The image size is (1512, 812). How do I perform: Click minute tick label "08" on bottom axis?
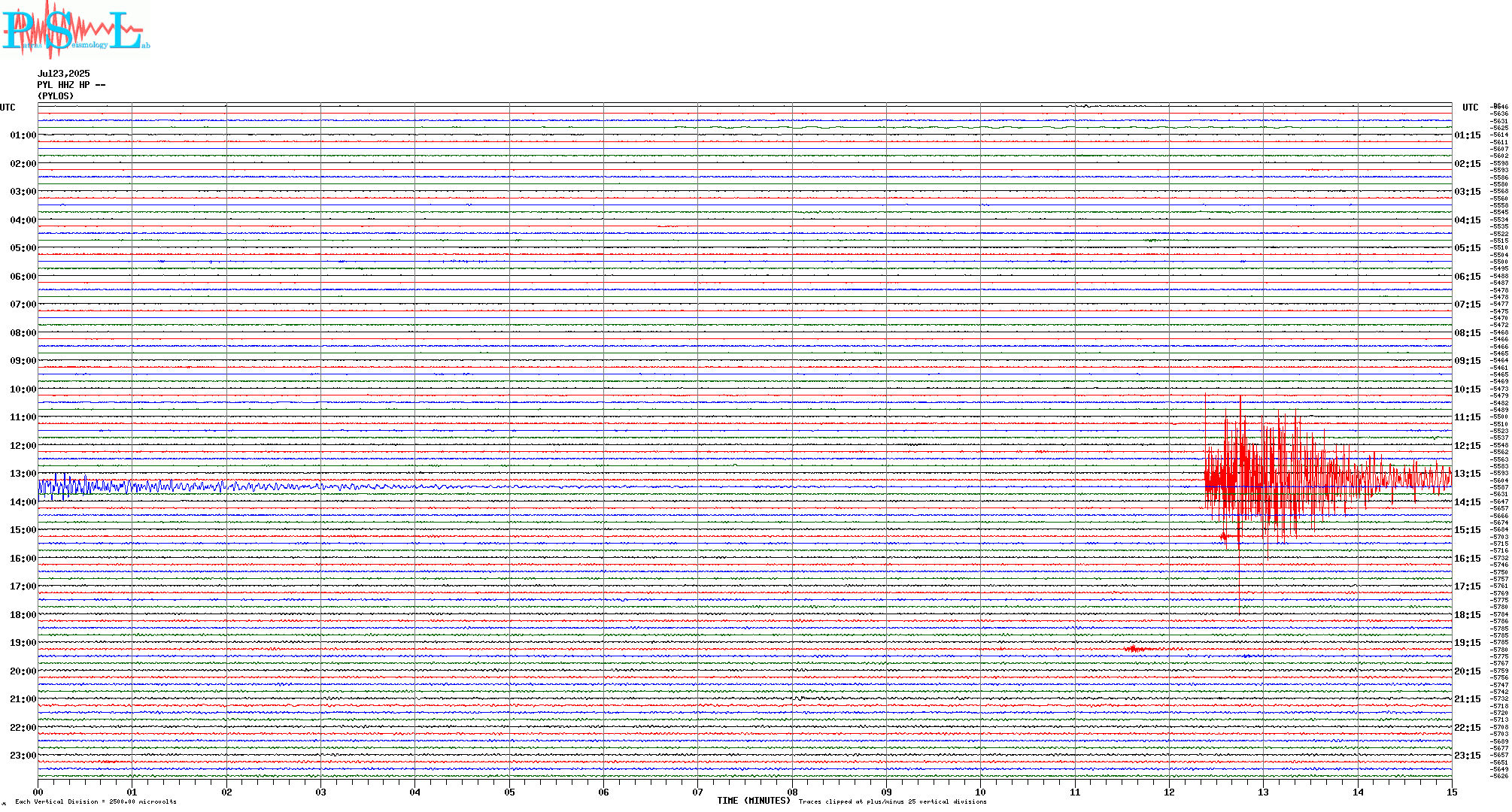pyautogui.click(x=792, y=792)
